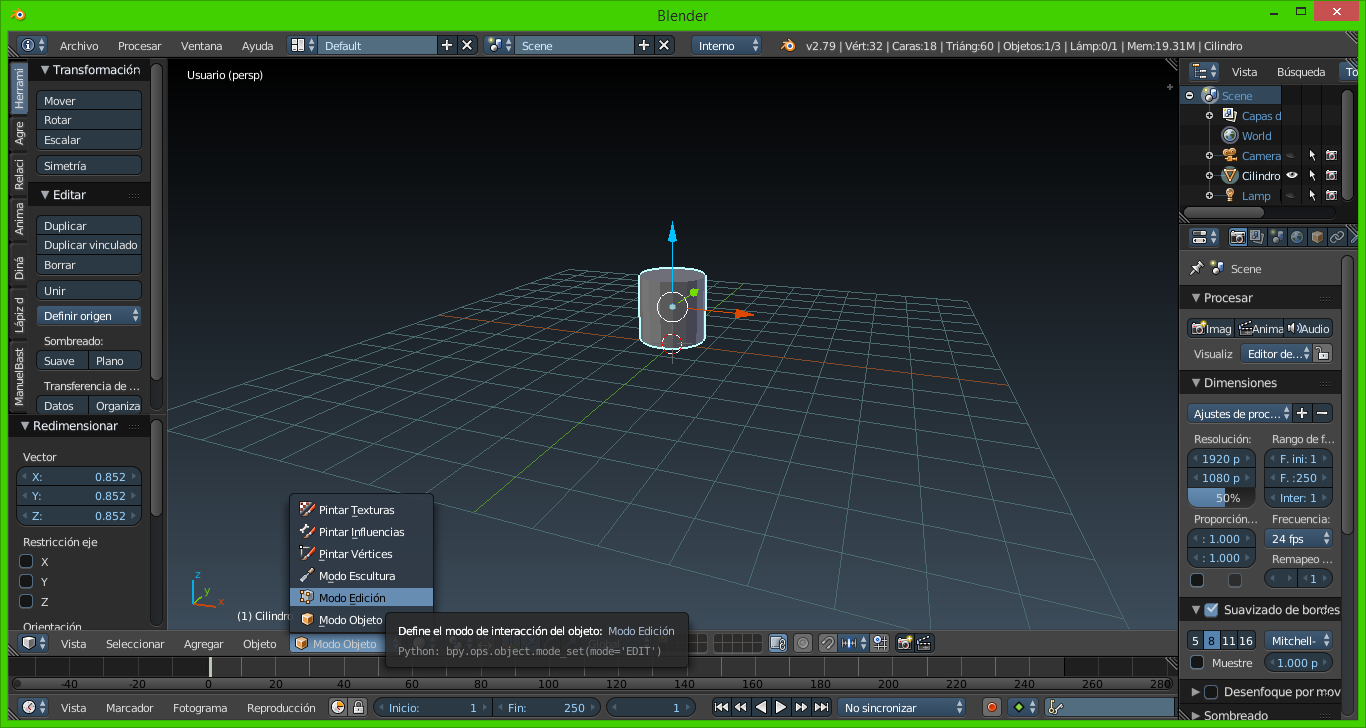Click the Imagen render button
This screenshot has width=1366, height=728.
(1211, 328)
